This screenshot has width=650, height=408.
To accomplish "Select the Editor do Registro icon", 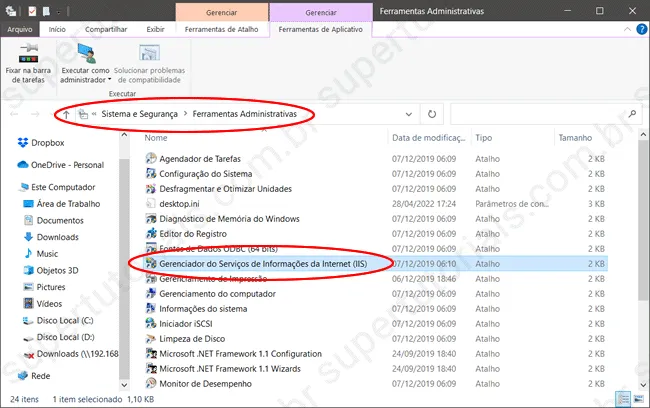I will point(151,233).
